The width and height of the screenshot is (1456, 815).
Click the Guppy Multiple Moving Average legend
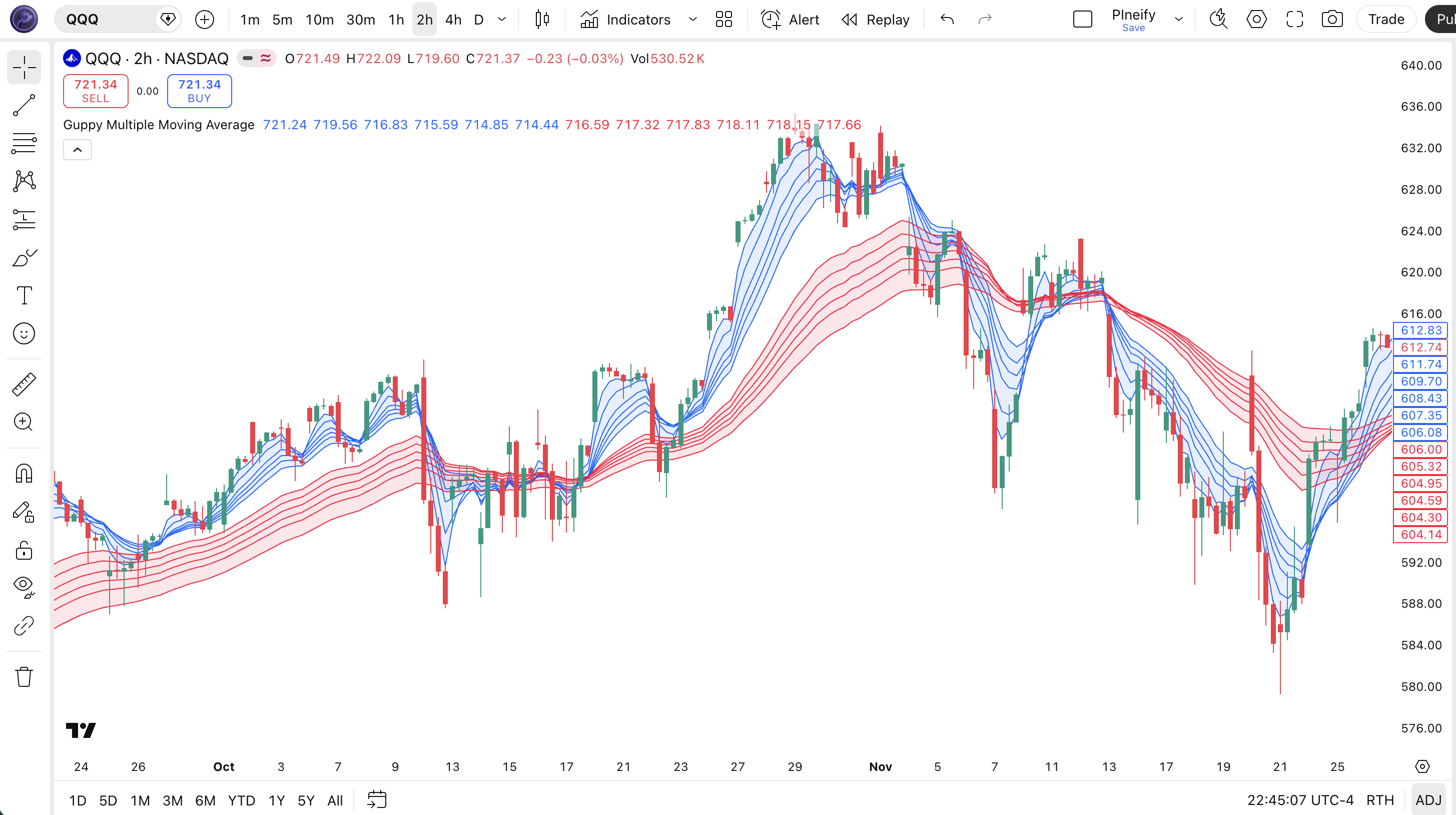click(159, 125)
